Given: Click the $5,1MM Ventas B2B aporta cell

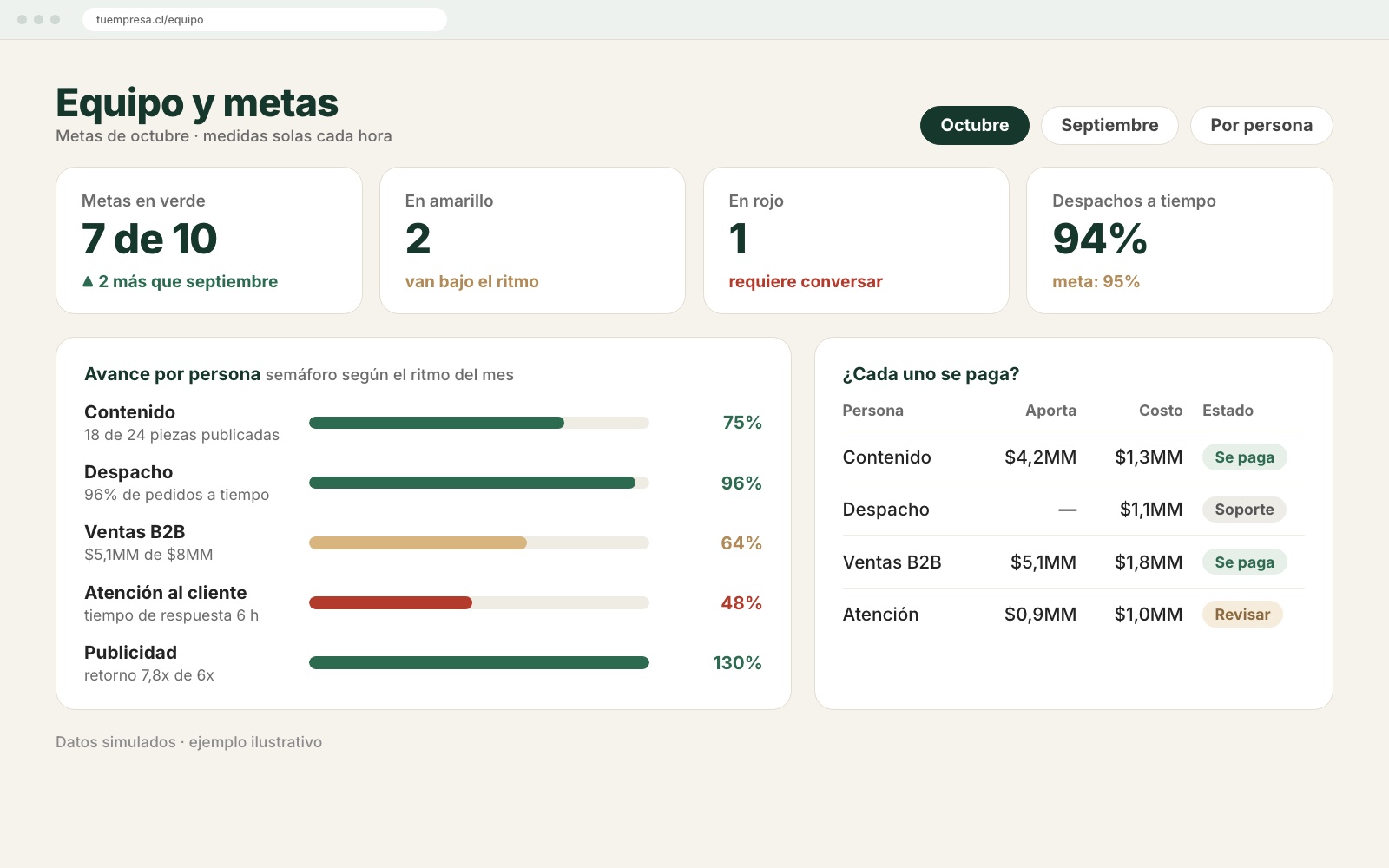Looking at the screenshot, I should pyautogui.click(x=1043, y=562).
